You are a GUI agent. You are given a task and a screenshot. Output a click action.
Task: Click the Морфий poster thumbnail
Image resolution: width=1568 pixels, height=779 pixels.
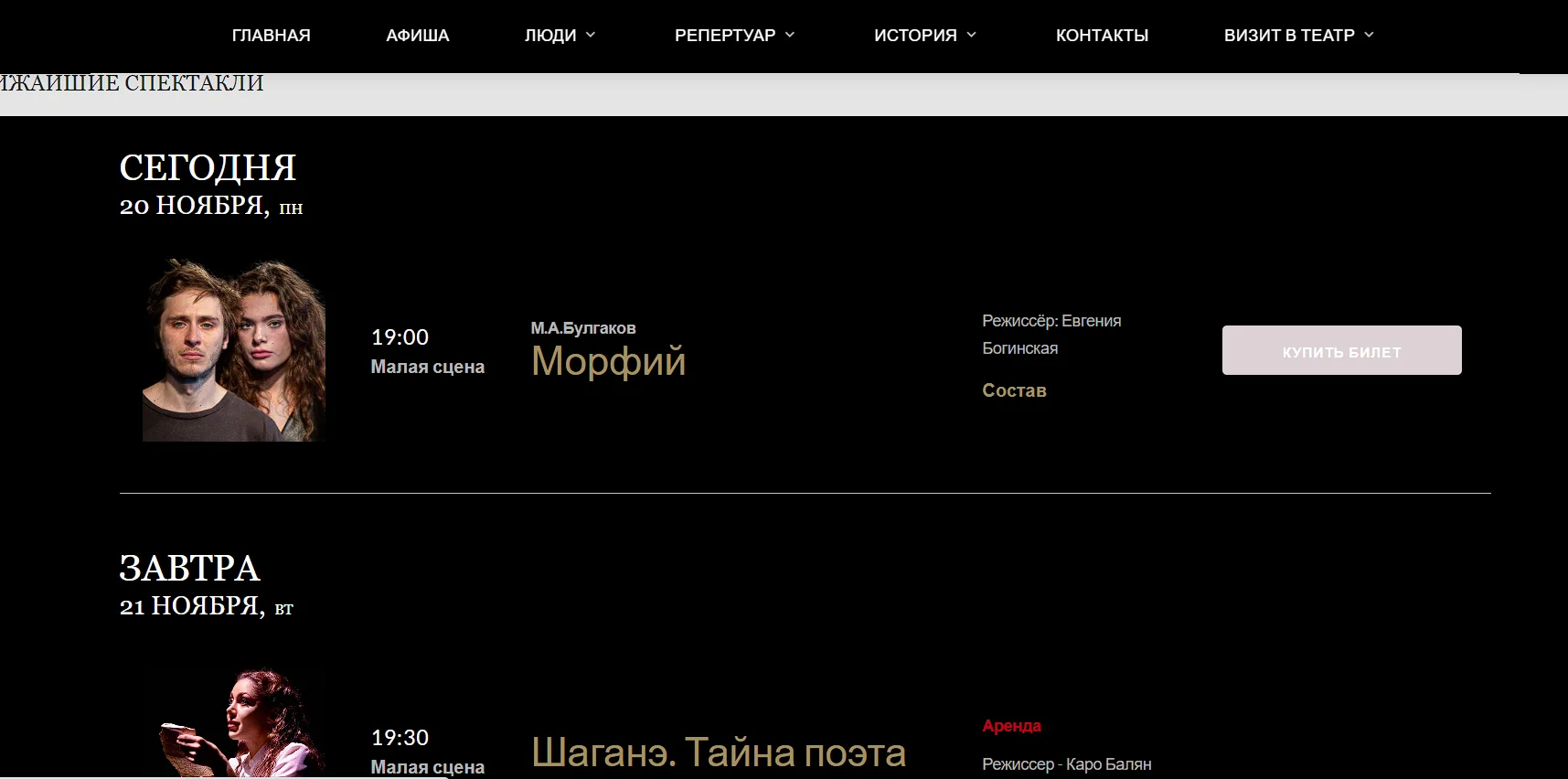[234, 350]
